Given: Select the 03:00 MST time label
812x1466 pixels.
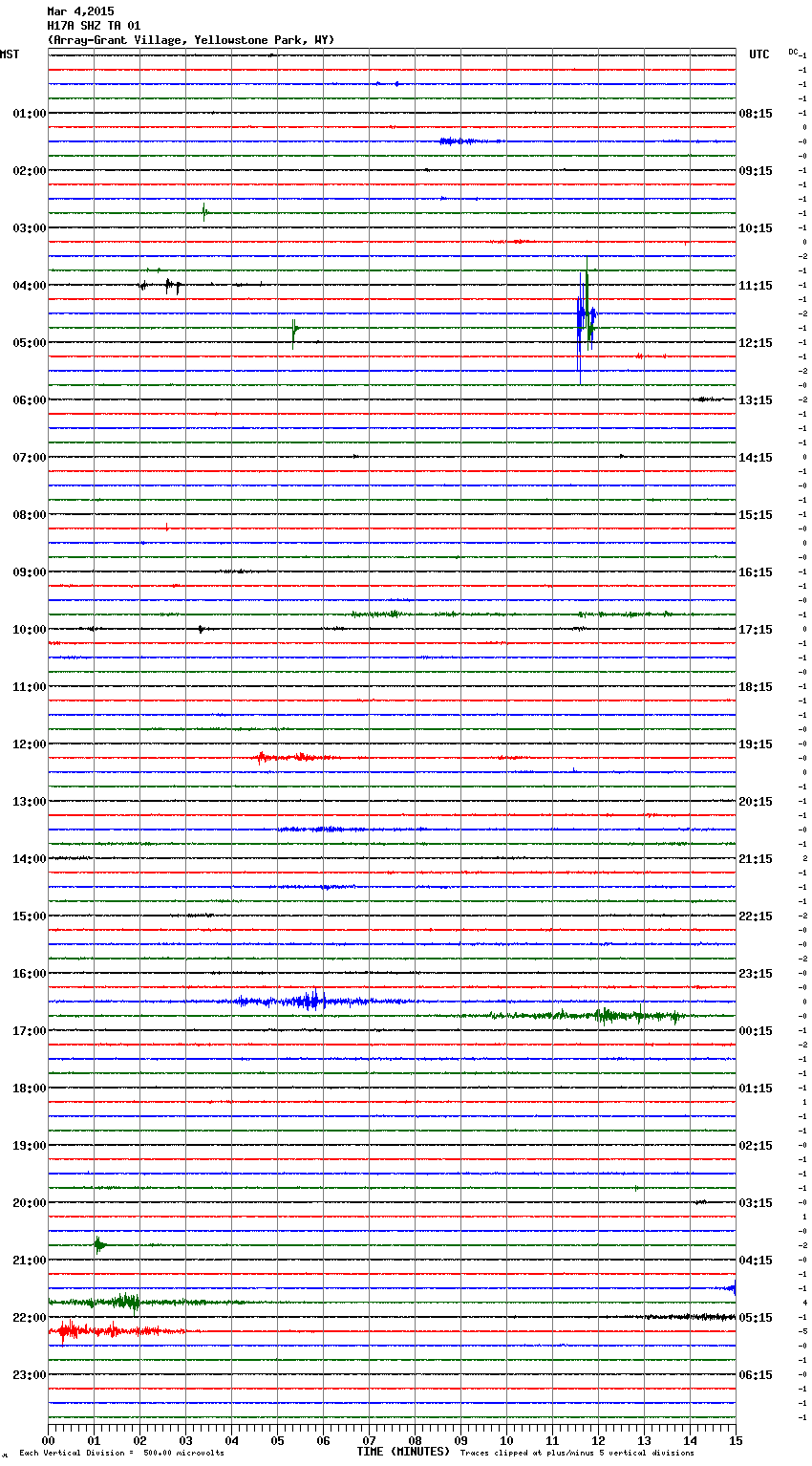Looking at the screenshot, I should tap(29, 228).
